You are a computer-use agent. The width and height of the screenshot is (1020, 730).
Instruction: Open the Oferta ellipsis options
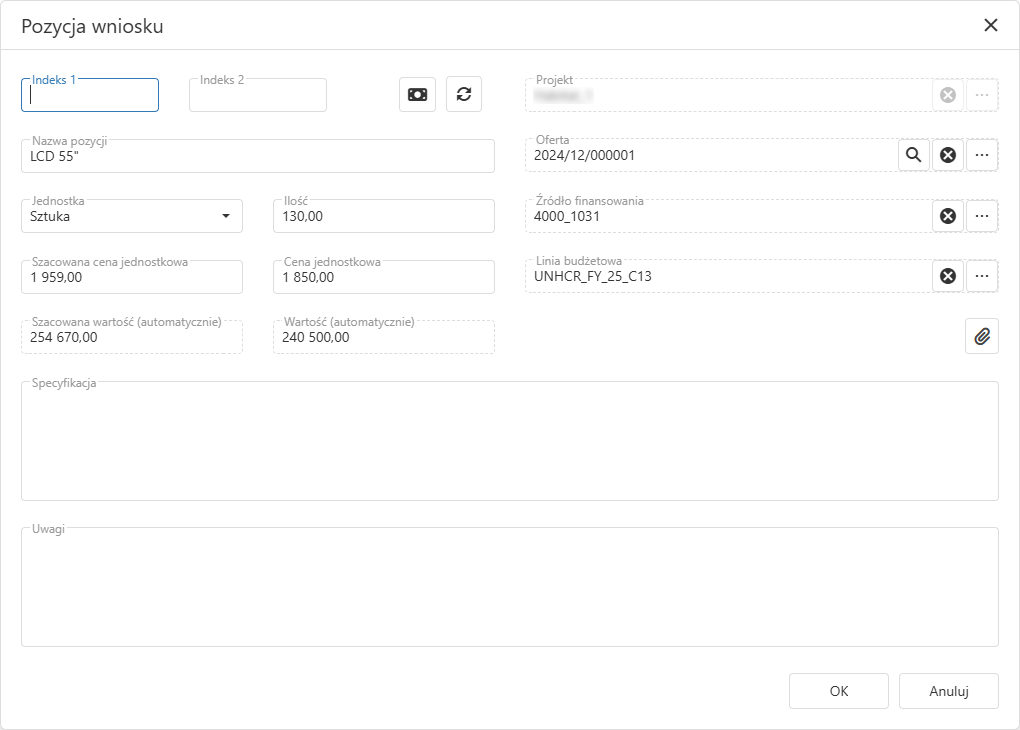[982, 155]
